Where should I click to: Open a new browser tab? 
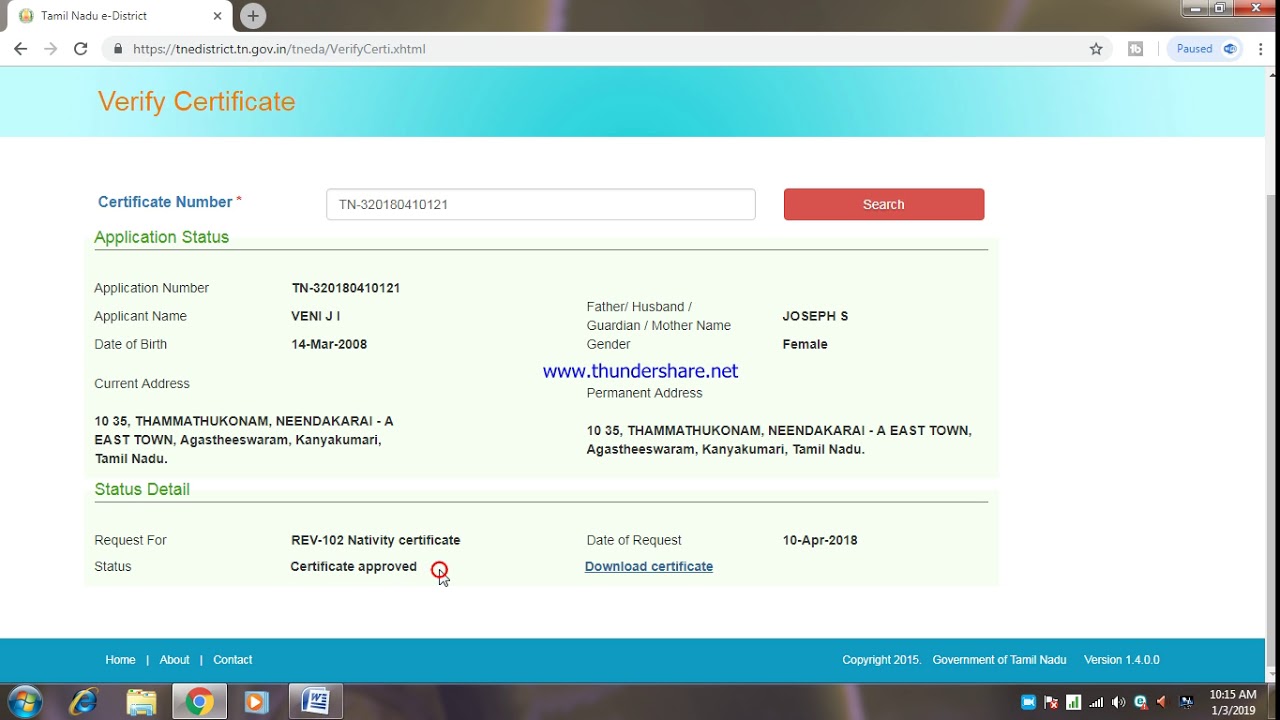pos(253,16)
